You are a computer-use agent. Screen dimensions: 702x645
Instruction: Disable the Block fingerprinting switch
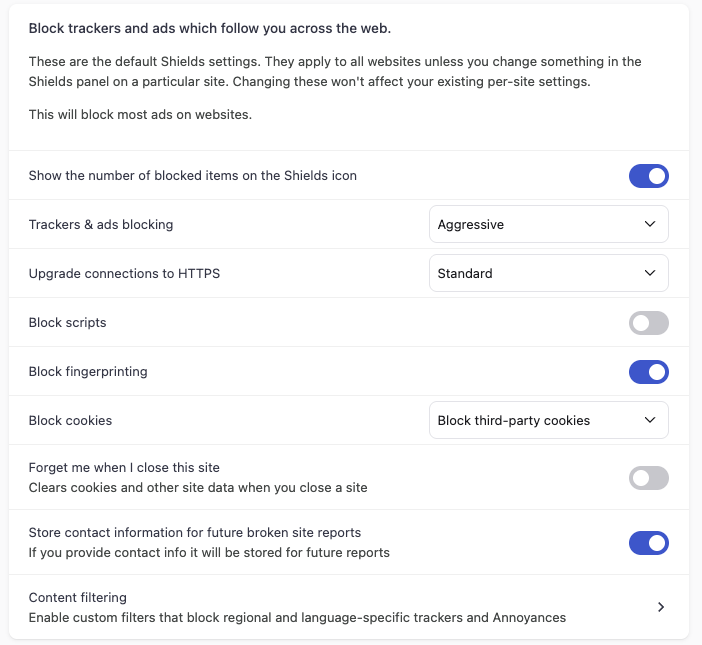pos(648,372)
